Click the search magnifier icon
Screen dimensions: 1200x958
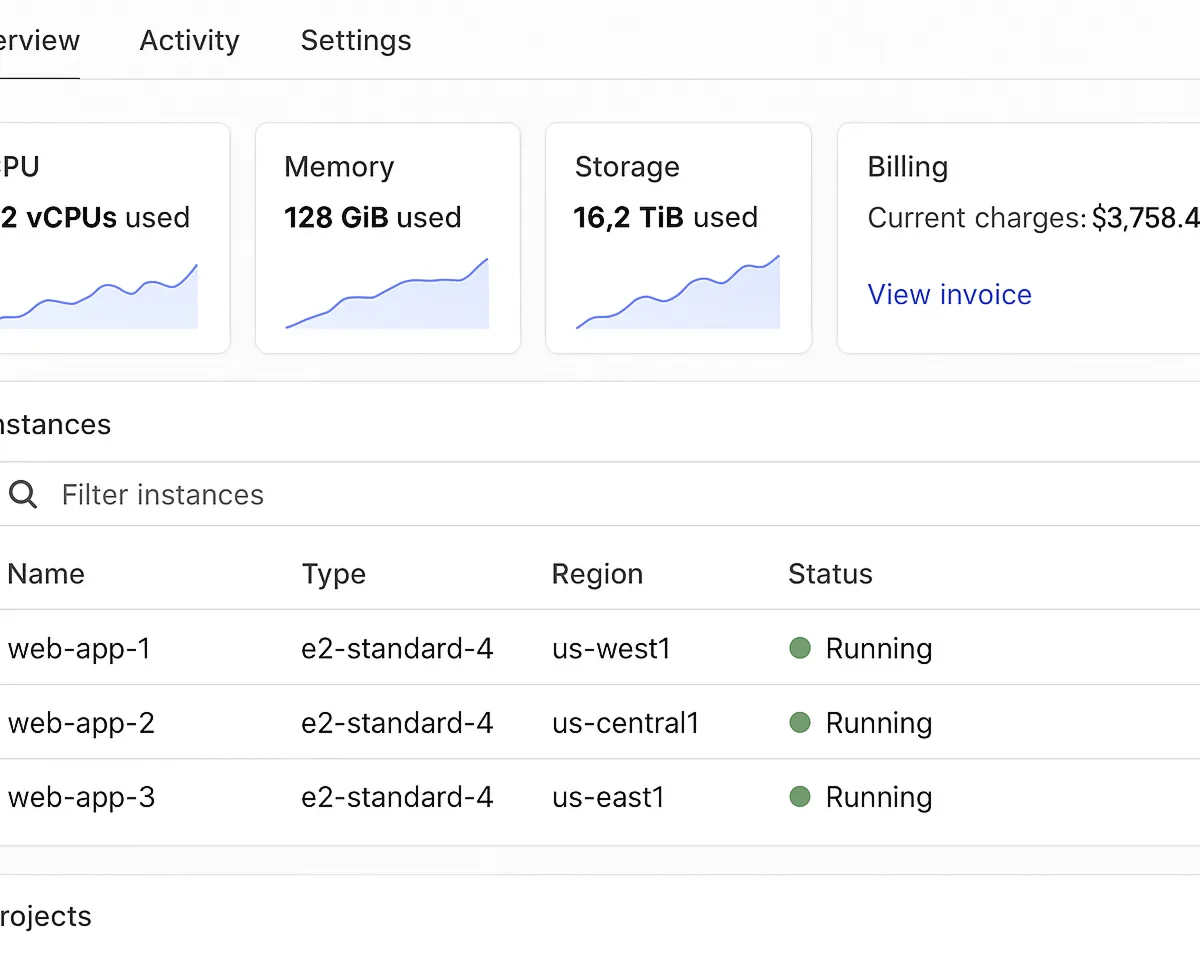22,494
